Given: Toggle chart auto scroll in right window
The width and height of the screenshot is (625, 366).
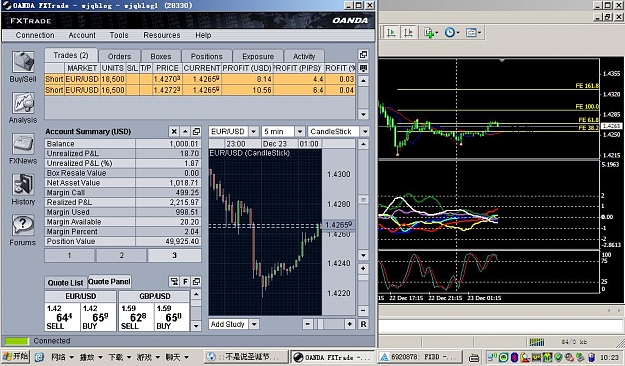Looking at the screenshot, I should tap(391, 32).
